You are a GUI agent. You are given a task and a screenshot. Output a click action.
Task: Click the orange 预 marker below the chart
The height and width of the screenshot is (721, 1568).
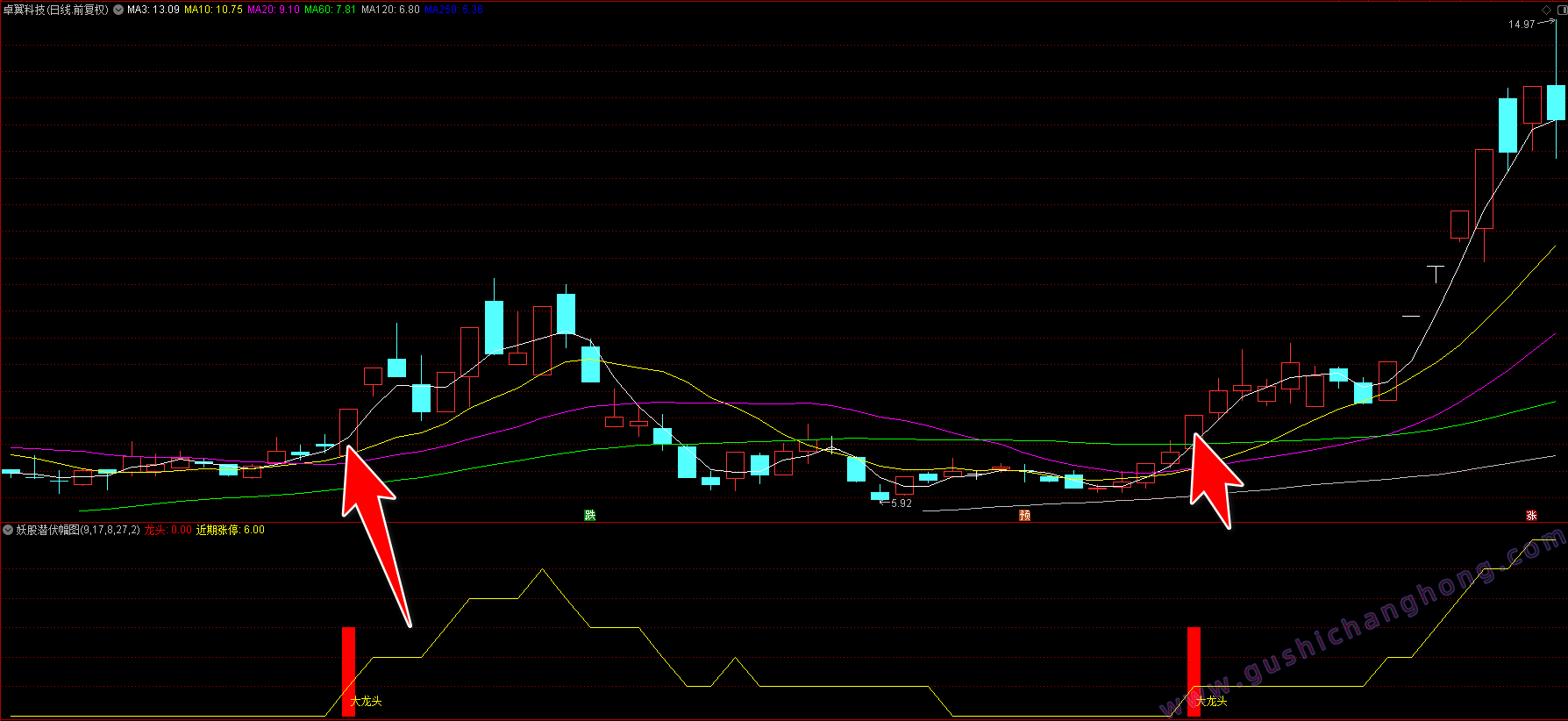[x=1024, y=515]
